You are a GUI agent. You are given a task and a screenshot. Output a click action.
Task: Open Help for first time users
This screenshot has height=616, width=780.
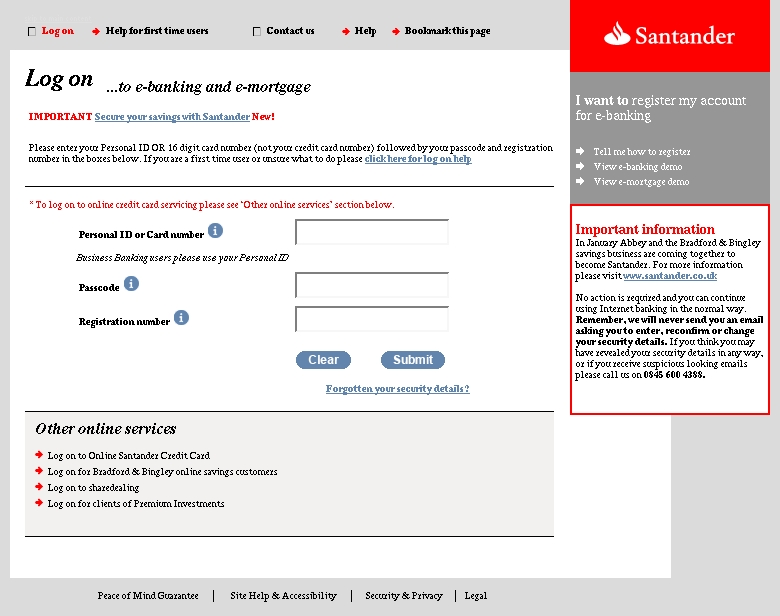(157, 31)
